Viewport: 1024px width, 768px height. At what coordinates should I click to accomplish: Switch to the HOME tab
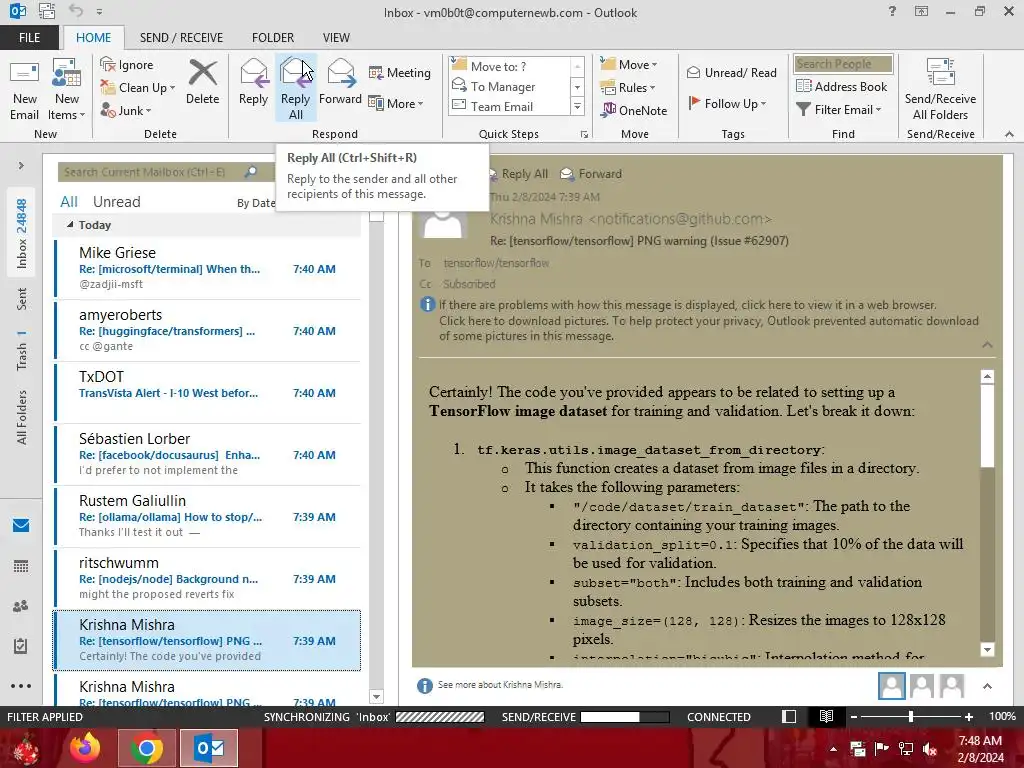click(93, 38)
